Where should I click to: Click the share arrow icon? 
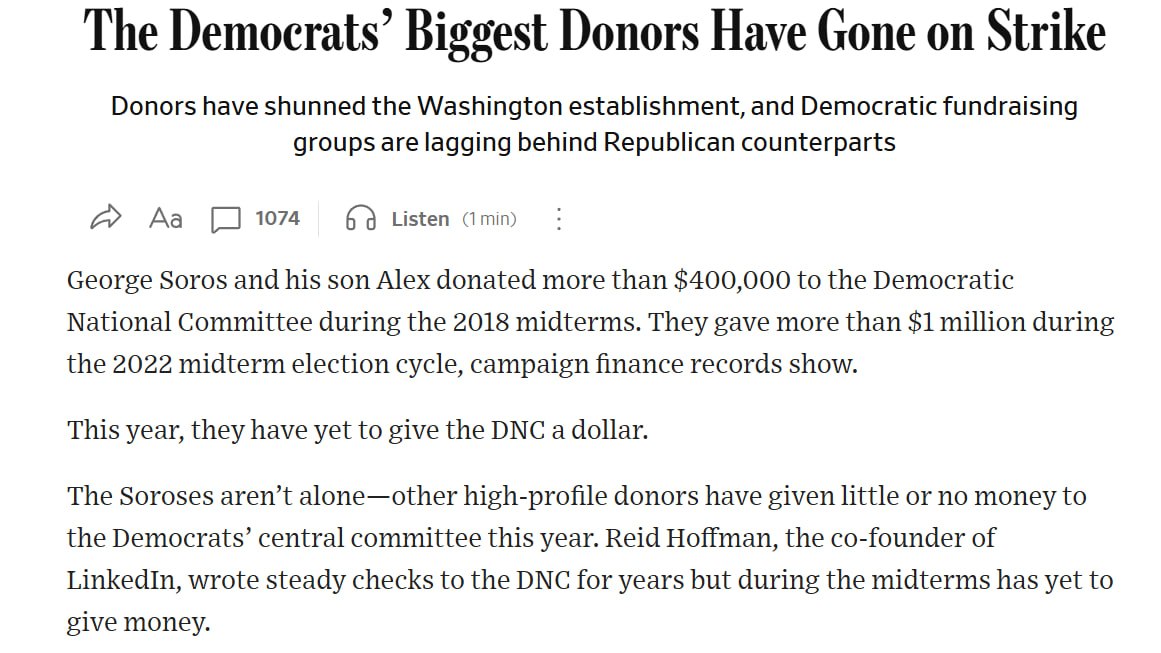pos(106,218)
